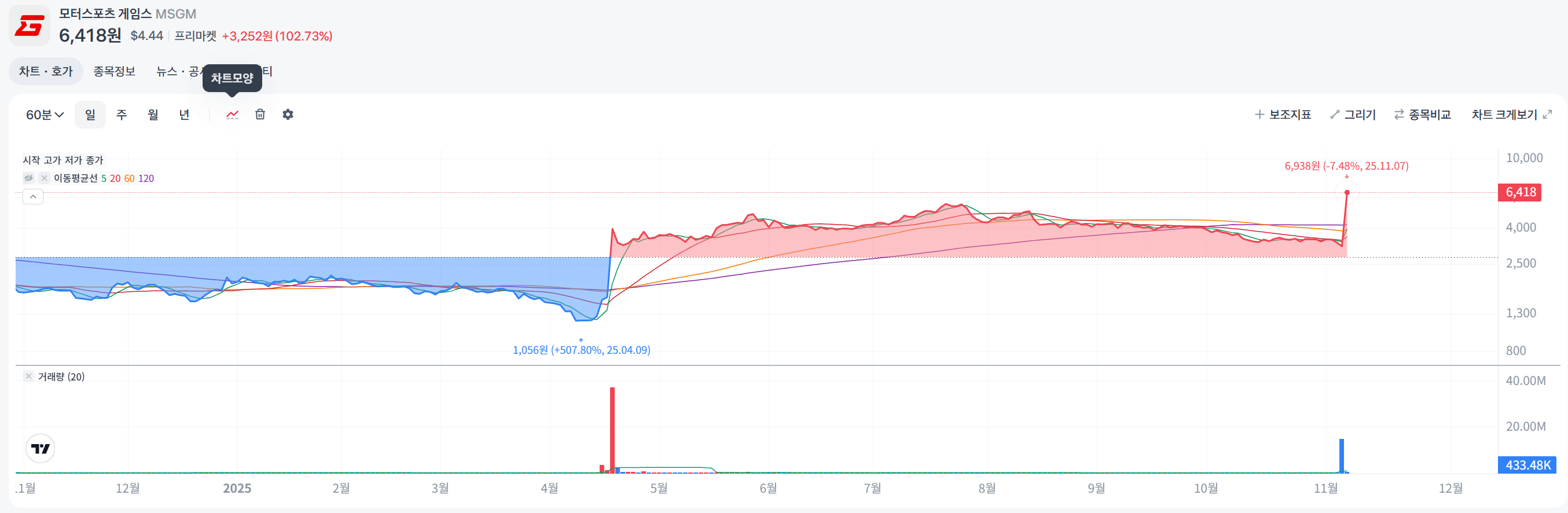Select the monthly (월) interval
This screenshot has height=513, width=1568.
click(153, 115)
